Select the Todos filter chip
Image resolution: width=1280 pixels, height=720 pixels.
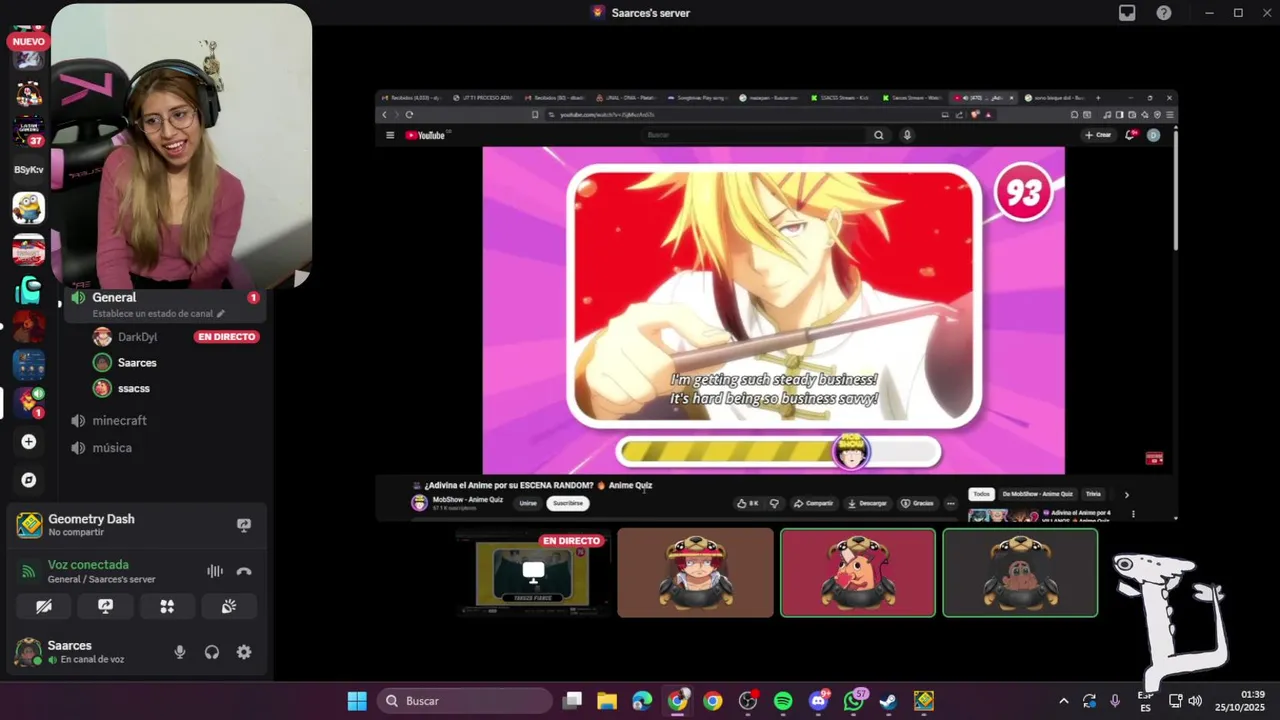point(982,494)
